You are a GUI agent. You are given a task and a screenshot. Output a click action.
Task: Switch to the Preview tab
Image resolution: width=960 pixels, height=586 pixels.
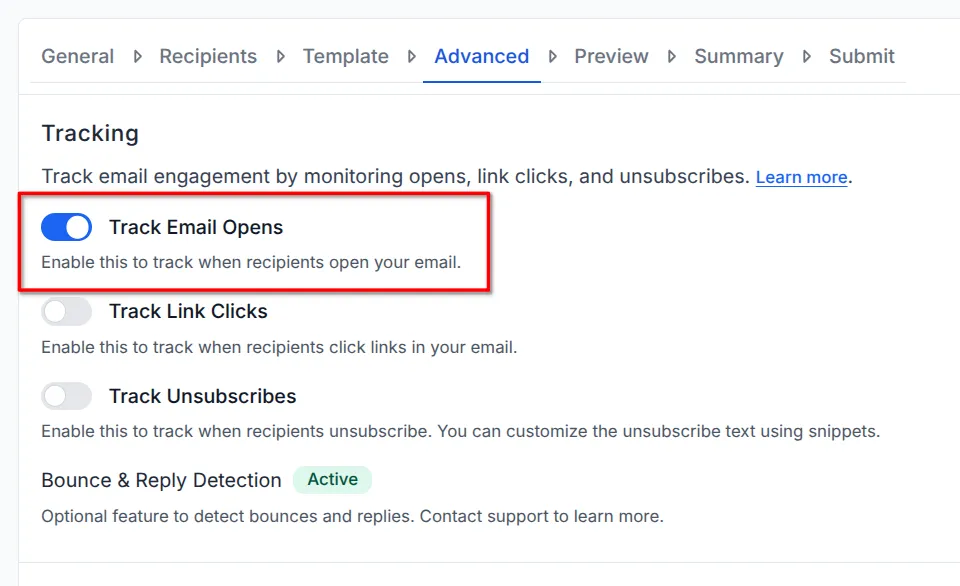pos(611,56)
